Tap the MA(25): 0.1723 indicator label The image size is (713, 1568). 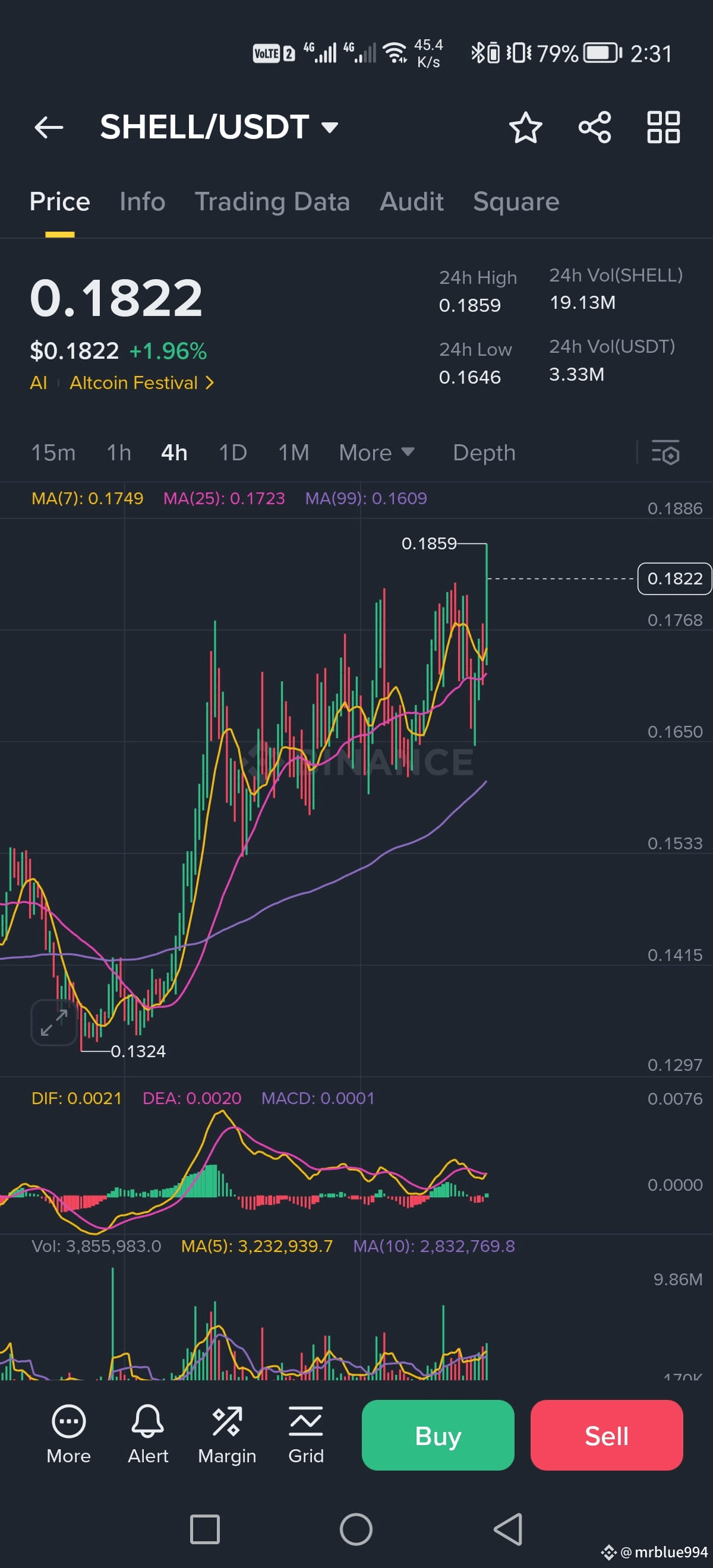[224, 498]
